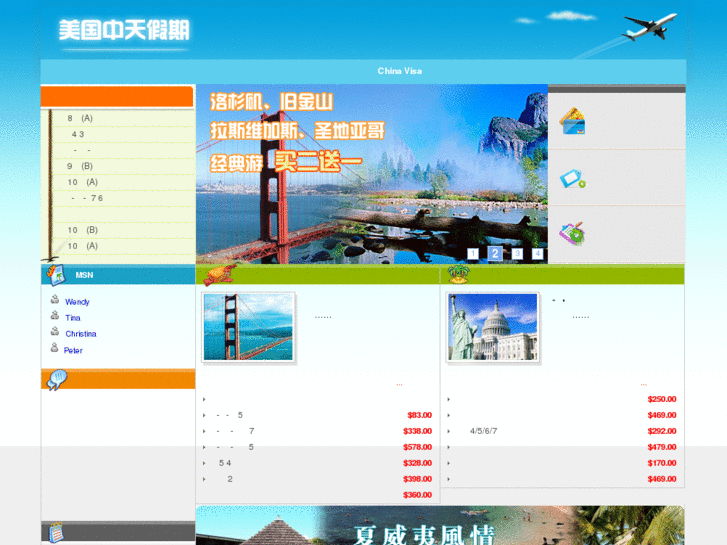727x545 pixels.
Task: Switch banner to slide 1
Action: point(472,254)
